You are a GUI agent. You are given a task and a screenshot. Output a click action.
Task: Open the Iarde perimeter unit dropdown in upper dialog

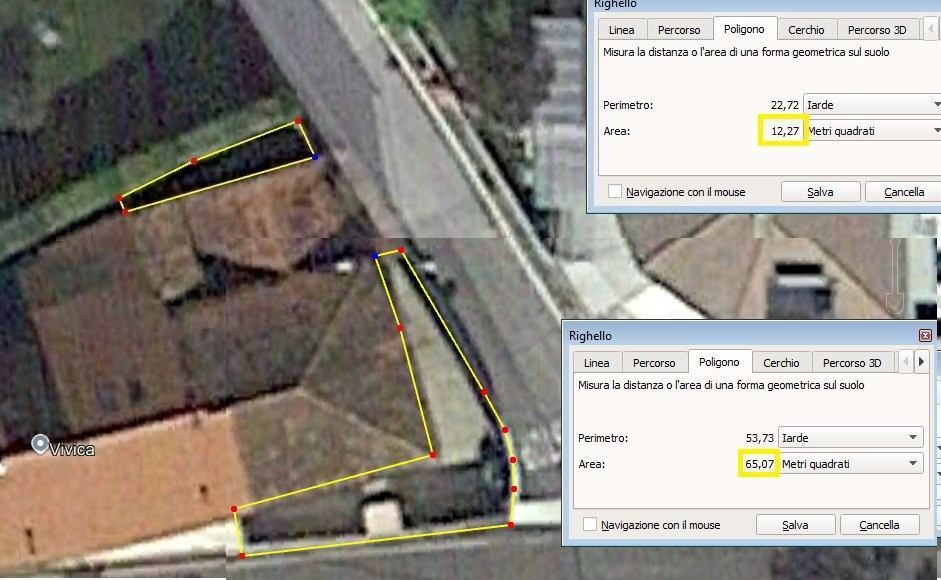click(x=872, y=105)
